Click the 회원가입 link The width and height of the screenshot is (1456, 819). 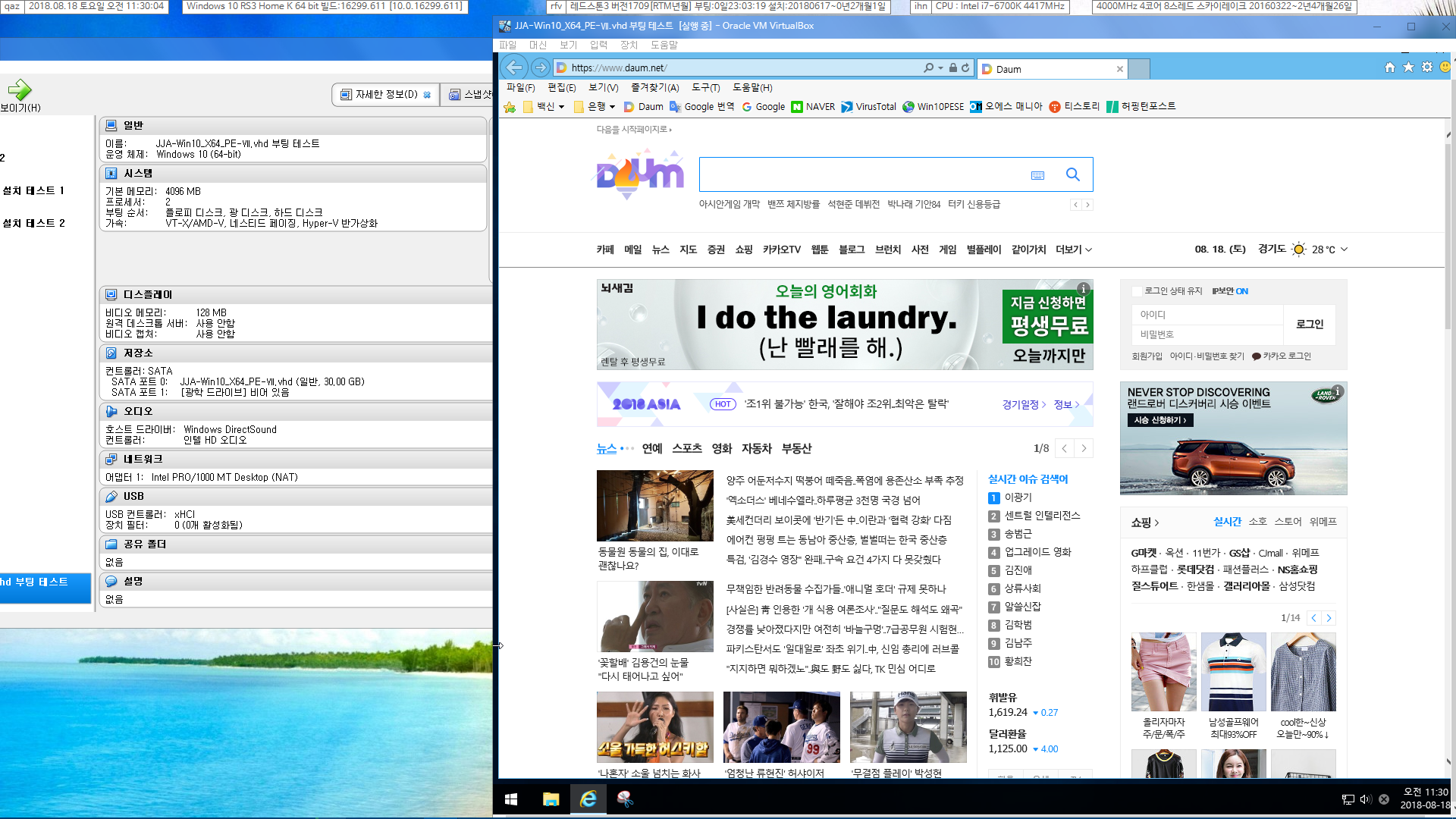click(x=1147, y=356)
